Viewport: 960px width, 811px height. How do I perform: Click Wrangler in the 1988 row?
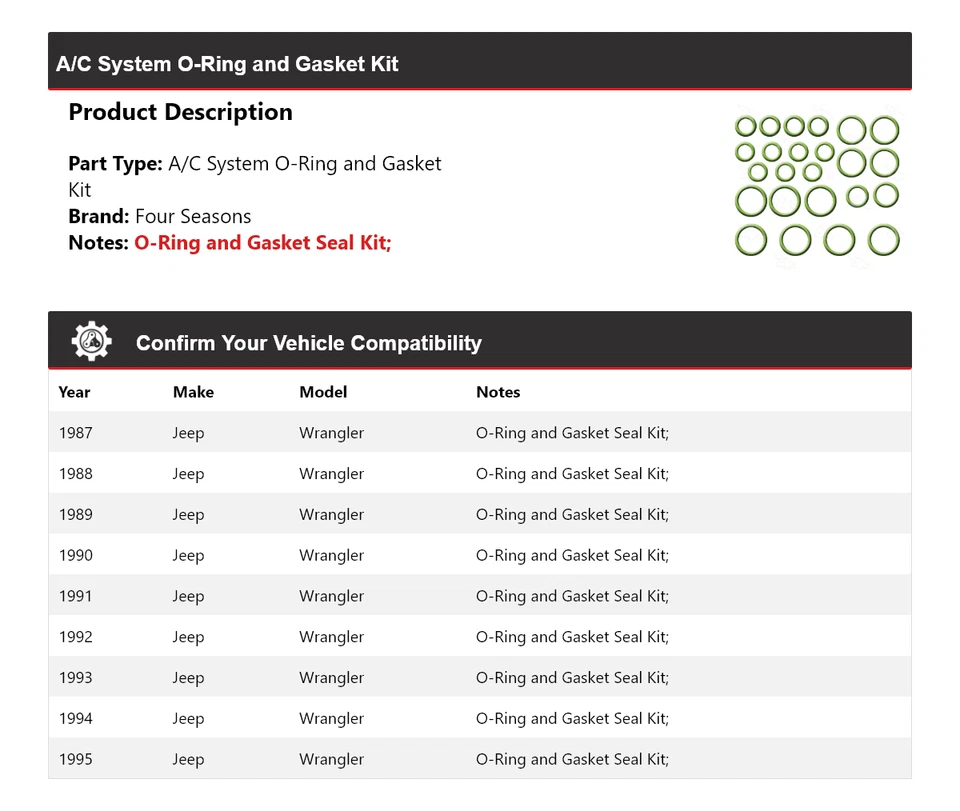click(x=332, y=475)
